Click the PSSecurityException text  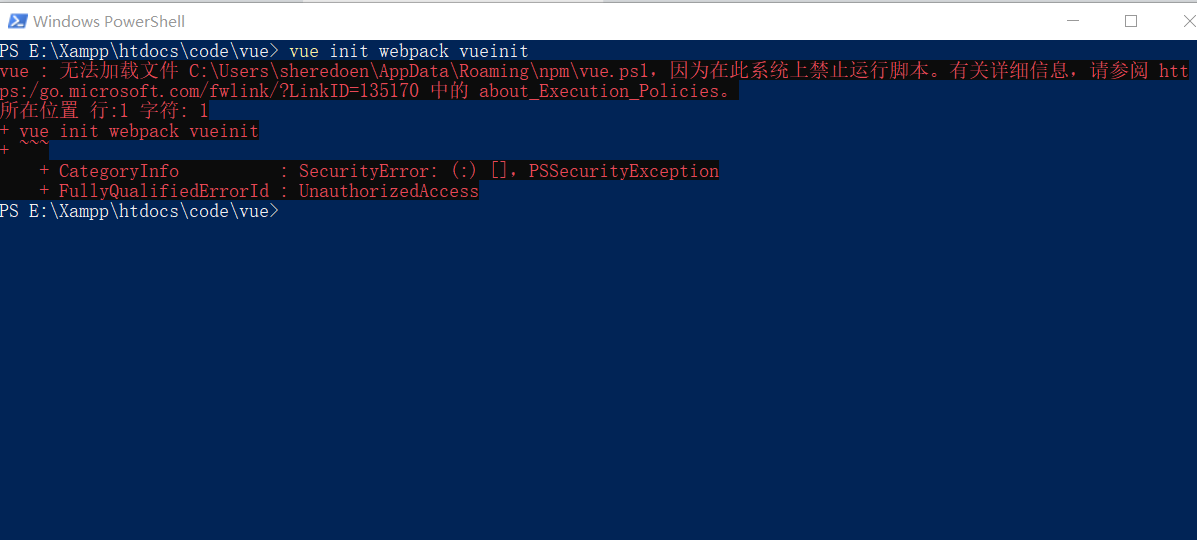tap(624, 171)
